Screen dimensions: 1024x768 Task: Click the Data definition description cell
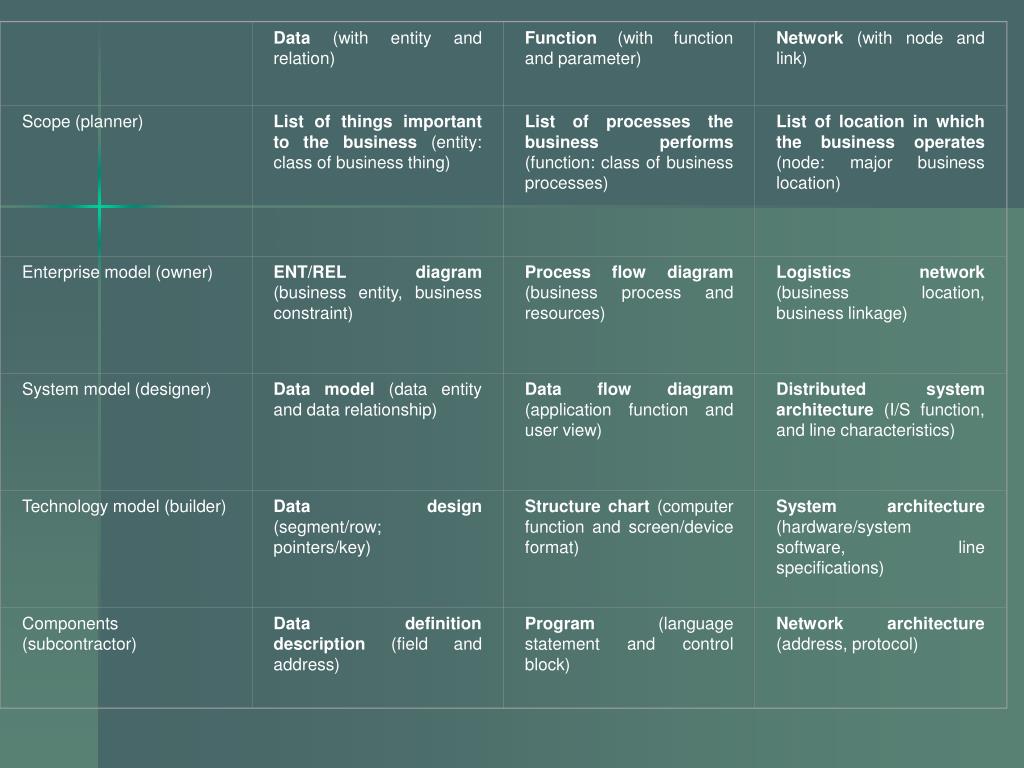377,658
